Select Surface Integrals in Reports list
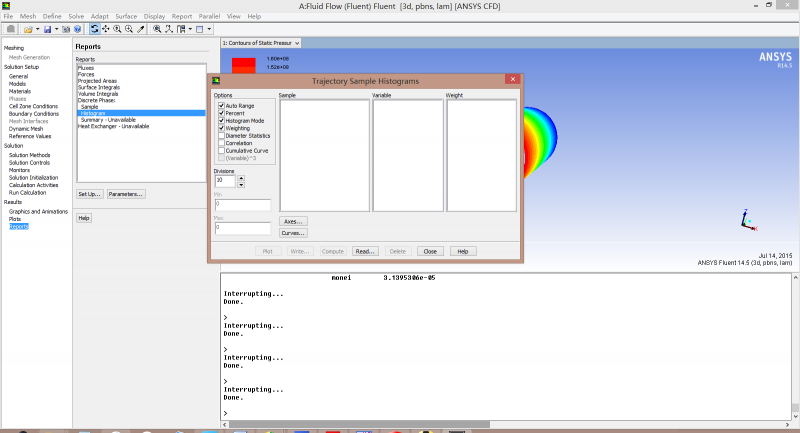The width and height of the screenshot is (800, 433). [98, 87]
